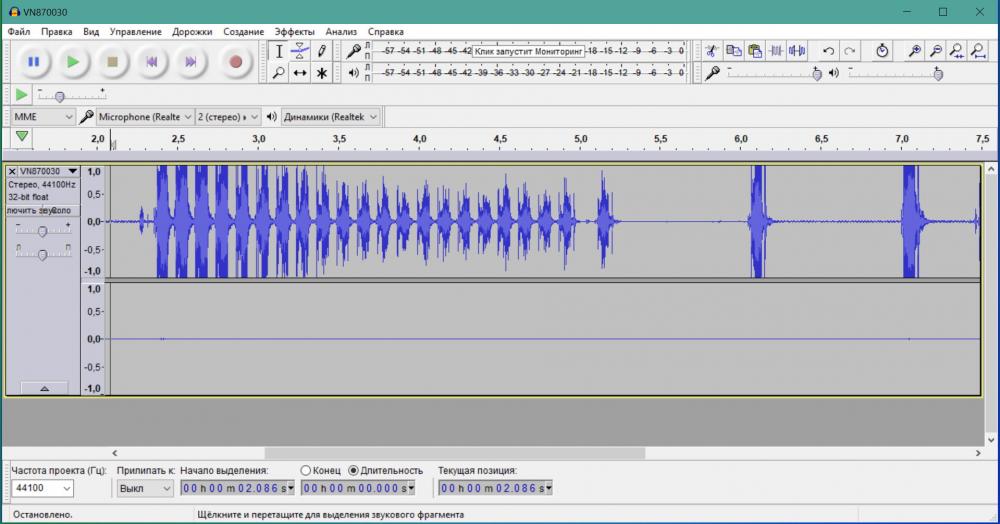Open the Динамики (Realtek) output dropdown
Viewport: 1000px width, 524px height.
coord(330,117)
